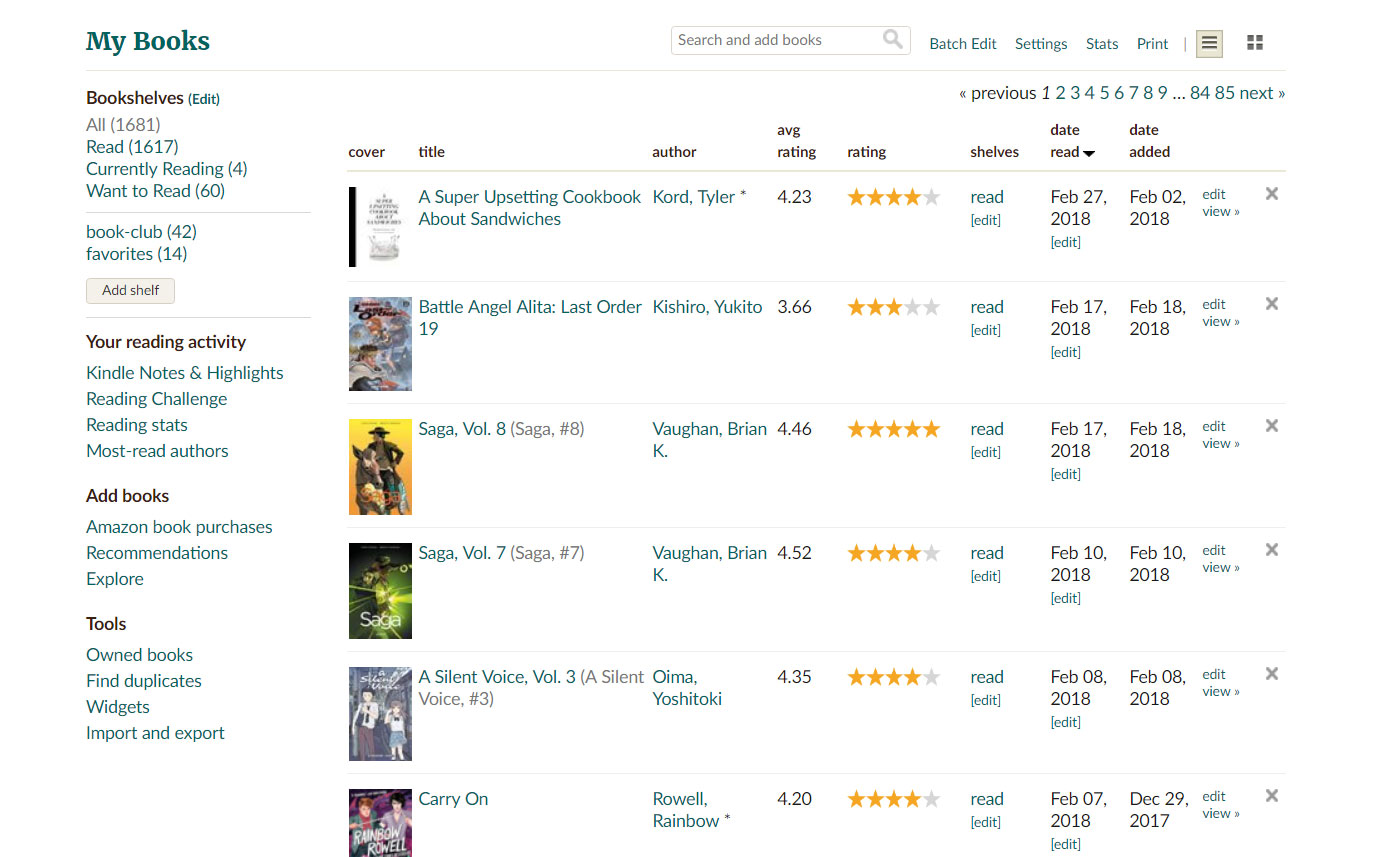Viewport: 1400px width, 857px height.
Task: Sort books by date added column
Action: click(x=1149, y=141)
